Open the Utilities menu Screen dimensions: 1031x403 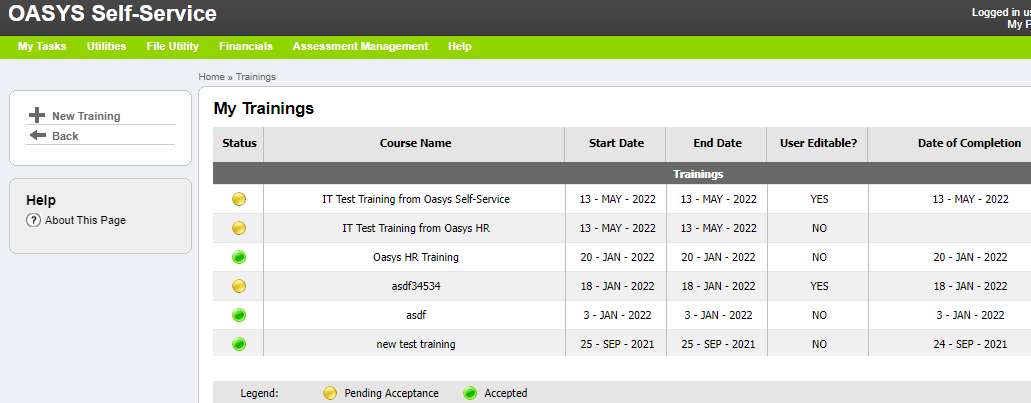107,46
